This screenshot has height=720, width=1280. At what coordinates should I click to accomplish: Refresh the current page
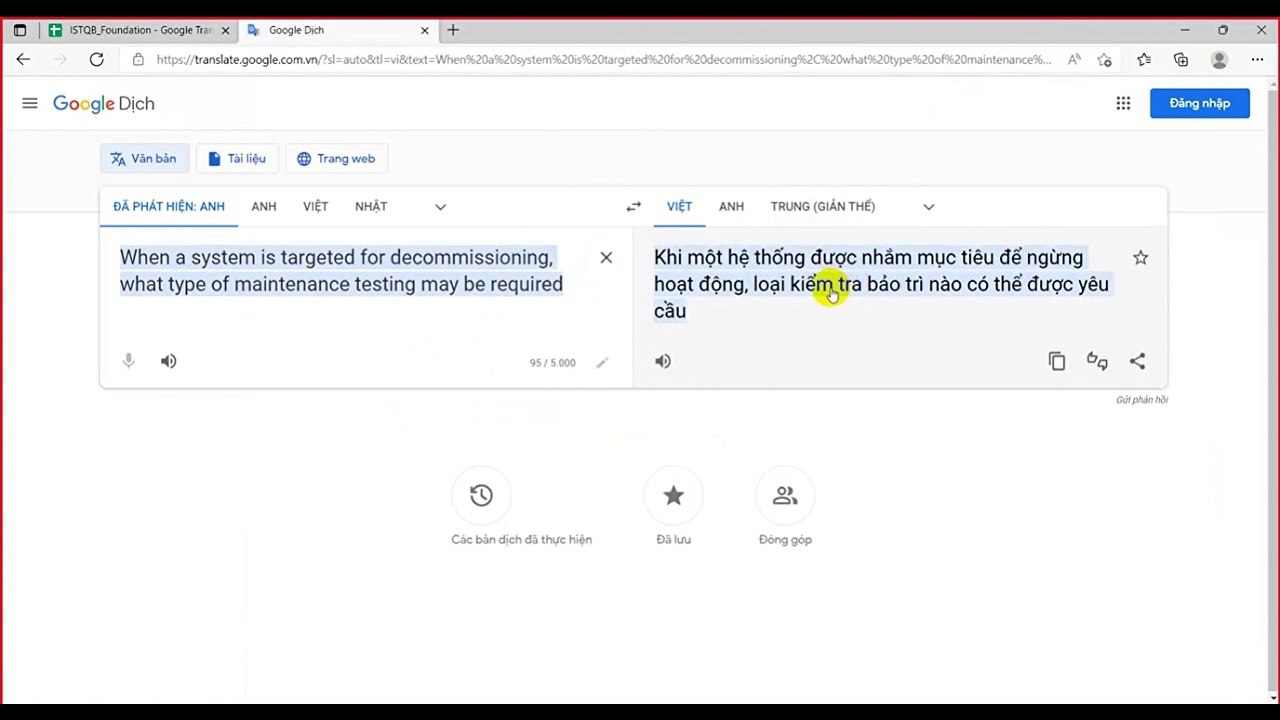pyautogui.click(x=96, y=60)
